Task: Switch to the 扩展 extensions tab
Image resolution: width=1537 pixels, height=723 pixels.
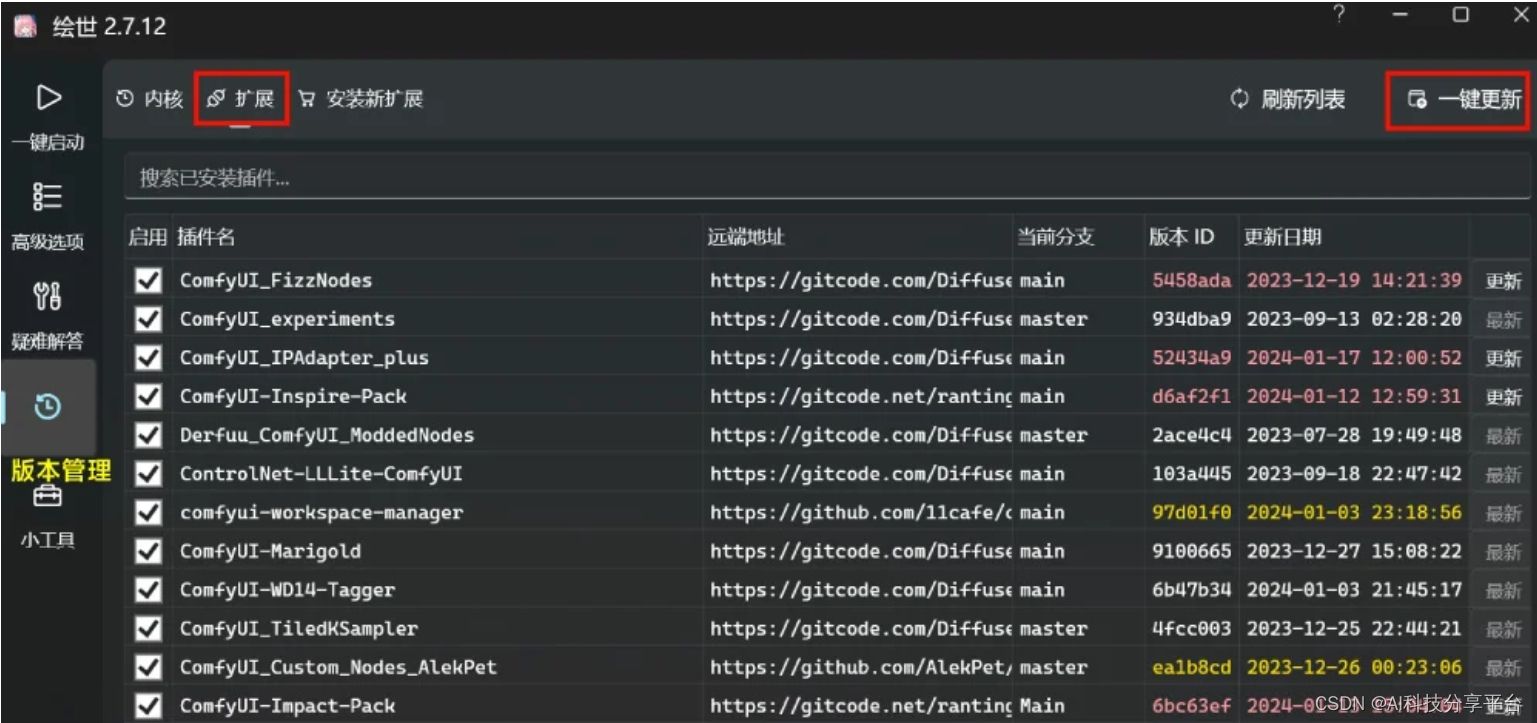Action: coord(241,99)
